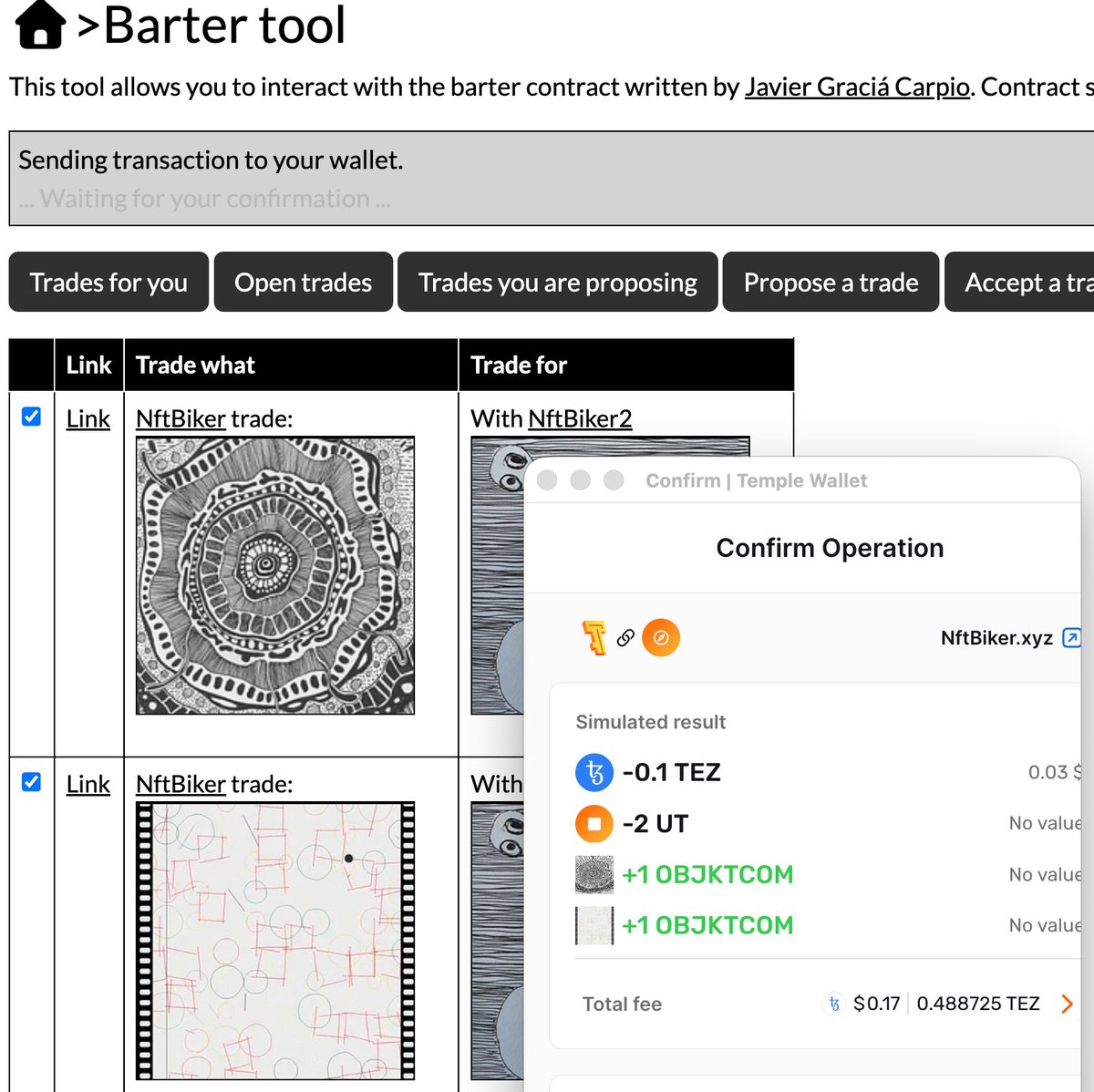
Task: Click the Confirm Operation heading
Action: [830, 548]
